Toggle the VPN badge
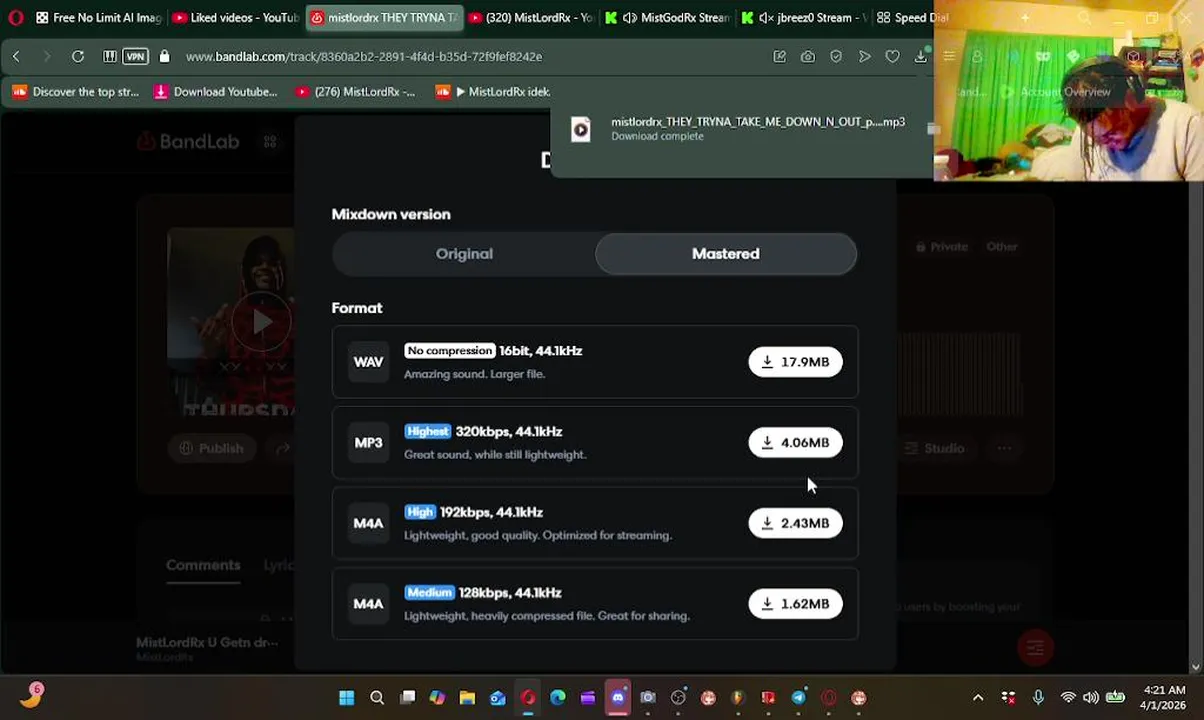 (x=135, y=57)
